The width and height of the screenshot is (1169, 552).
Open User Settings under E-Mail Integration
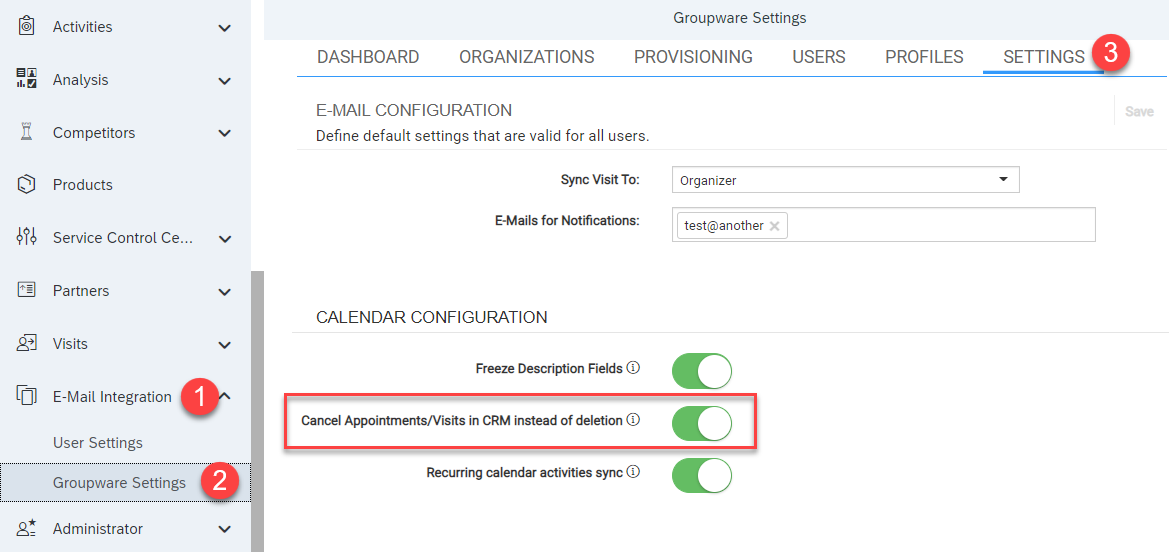pos(98,442)
